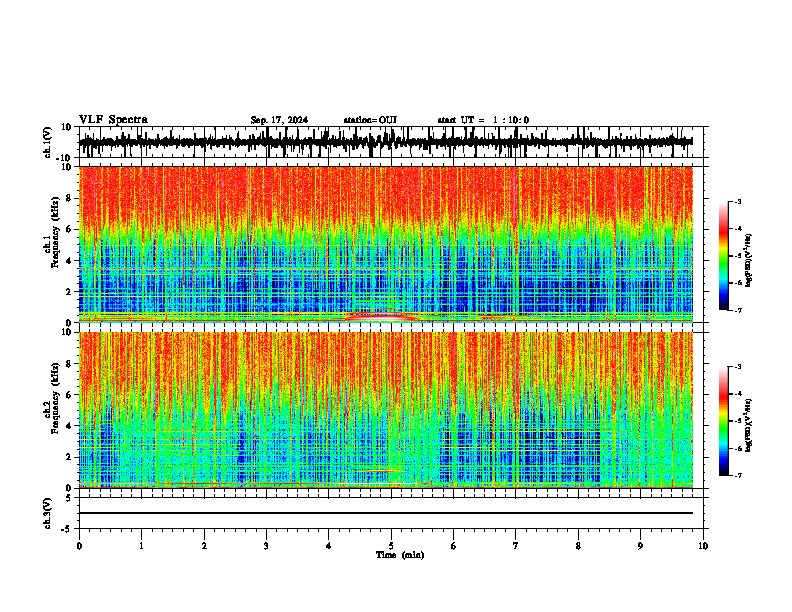Click the ch.1 voltage waveform trace
The image size is (792, 612).
[x=386, y=142]
